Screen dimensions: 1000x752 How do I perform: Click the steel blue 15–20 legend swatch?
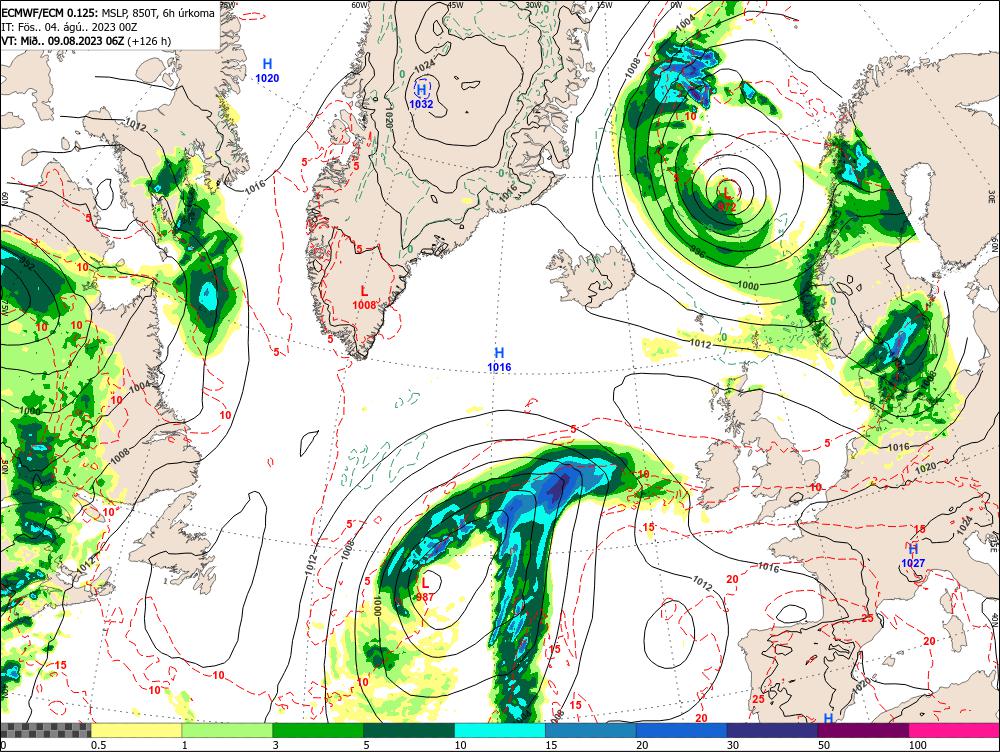(591, 730)
